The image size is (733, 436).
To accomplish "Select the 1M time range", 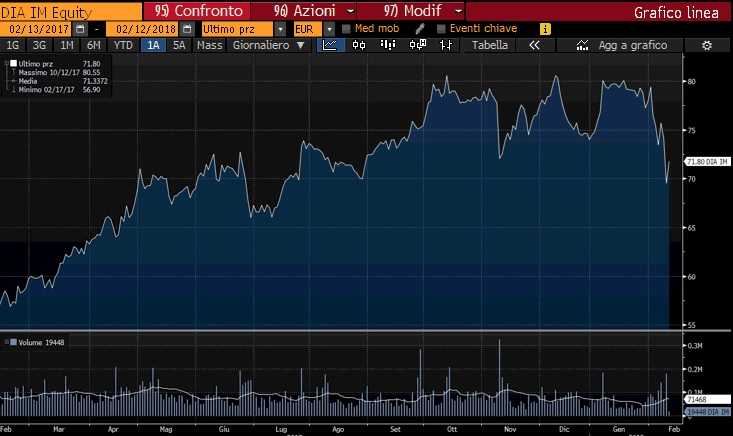I will (67, 45).
